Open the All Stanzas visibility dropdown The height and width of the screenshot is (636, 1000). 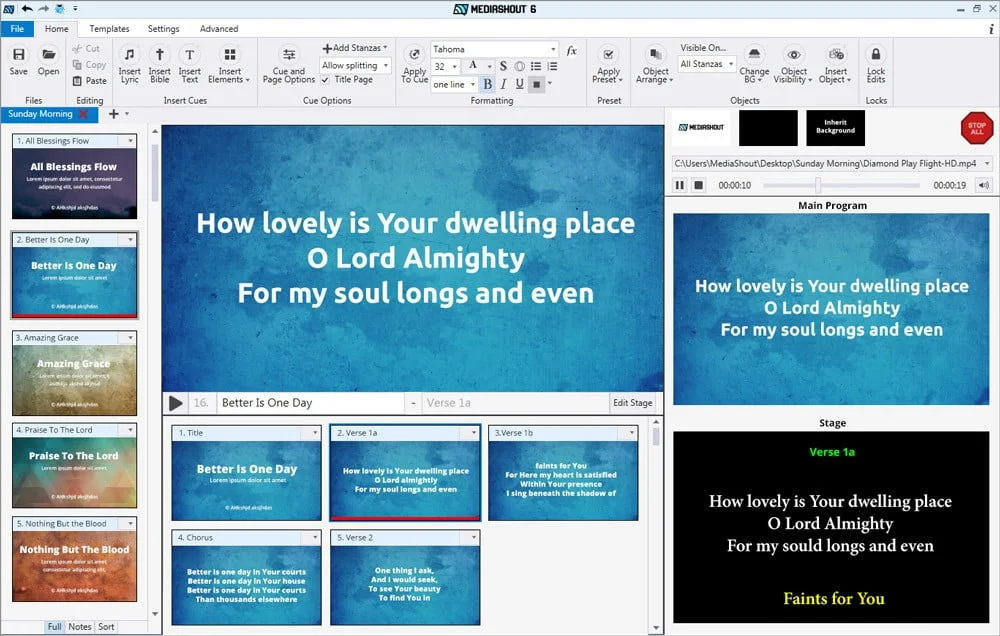click(x=707, y=64)
